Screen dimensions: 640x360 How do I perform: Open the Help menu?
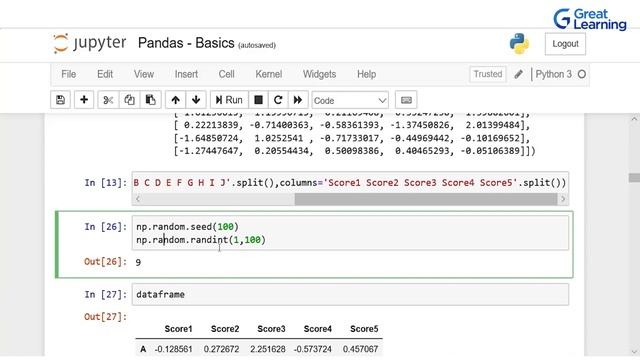[x=367, y=74]
